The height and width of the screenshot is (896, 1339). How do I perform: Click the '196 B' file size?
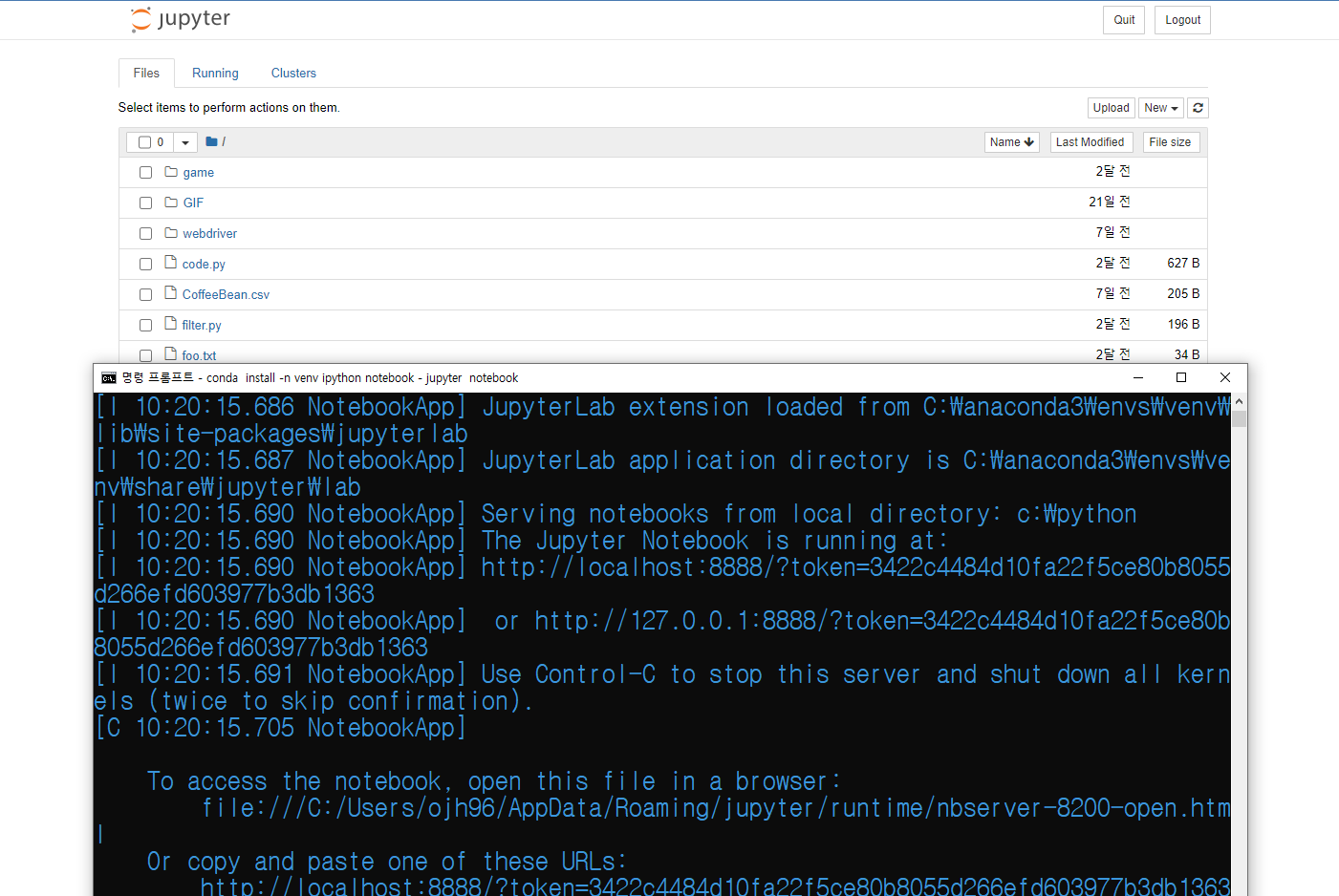point(1183,324)
